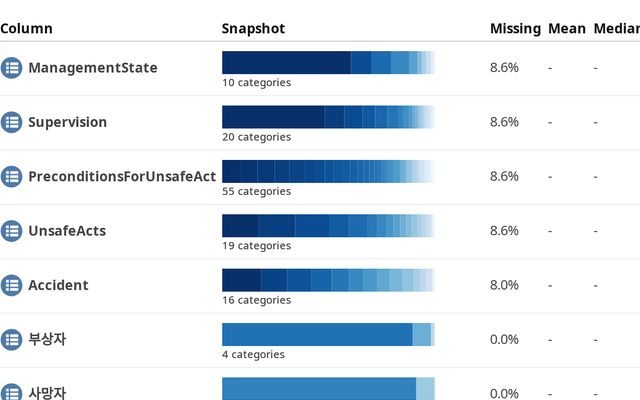Click the UnsafeActs snapshot distribution bar
Screen dimensions: 640x400
tap(328, 225)
